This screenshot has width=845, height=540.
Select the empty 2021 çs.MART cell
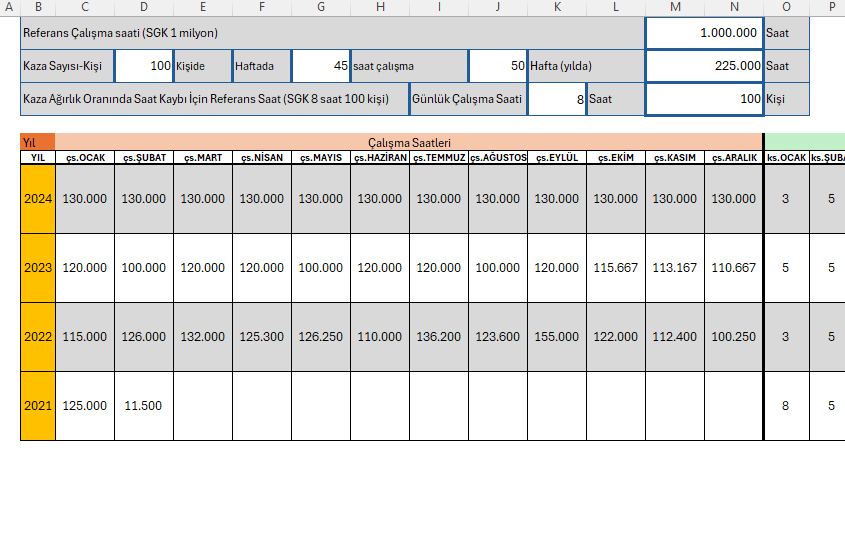click(203, 406)
